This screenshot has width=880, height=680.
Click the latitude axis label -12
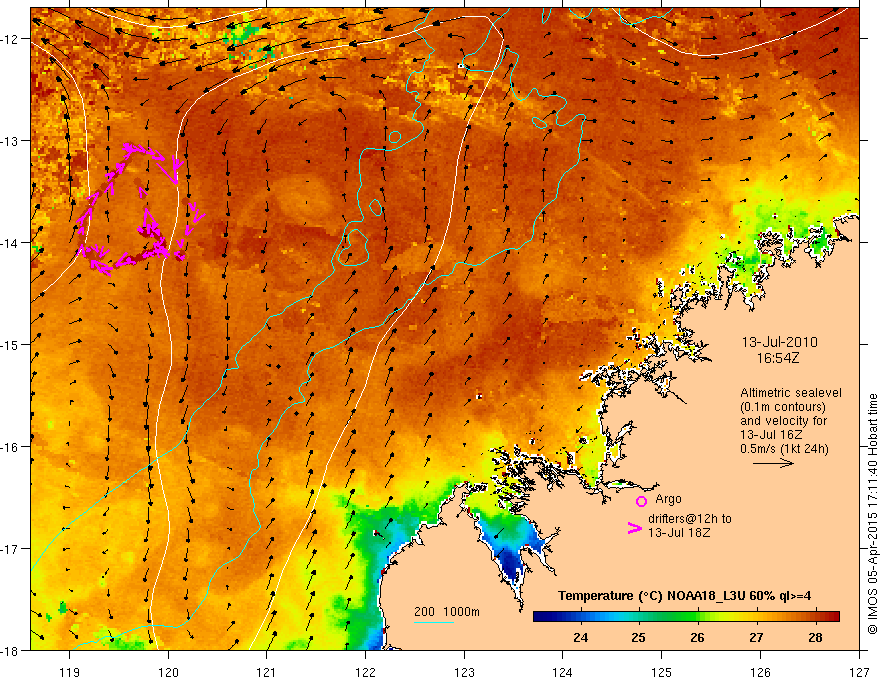coord(11,39)
